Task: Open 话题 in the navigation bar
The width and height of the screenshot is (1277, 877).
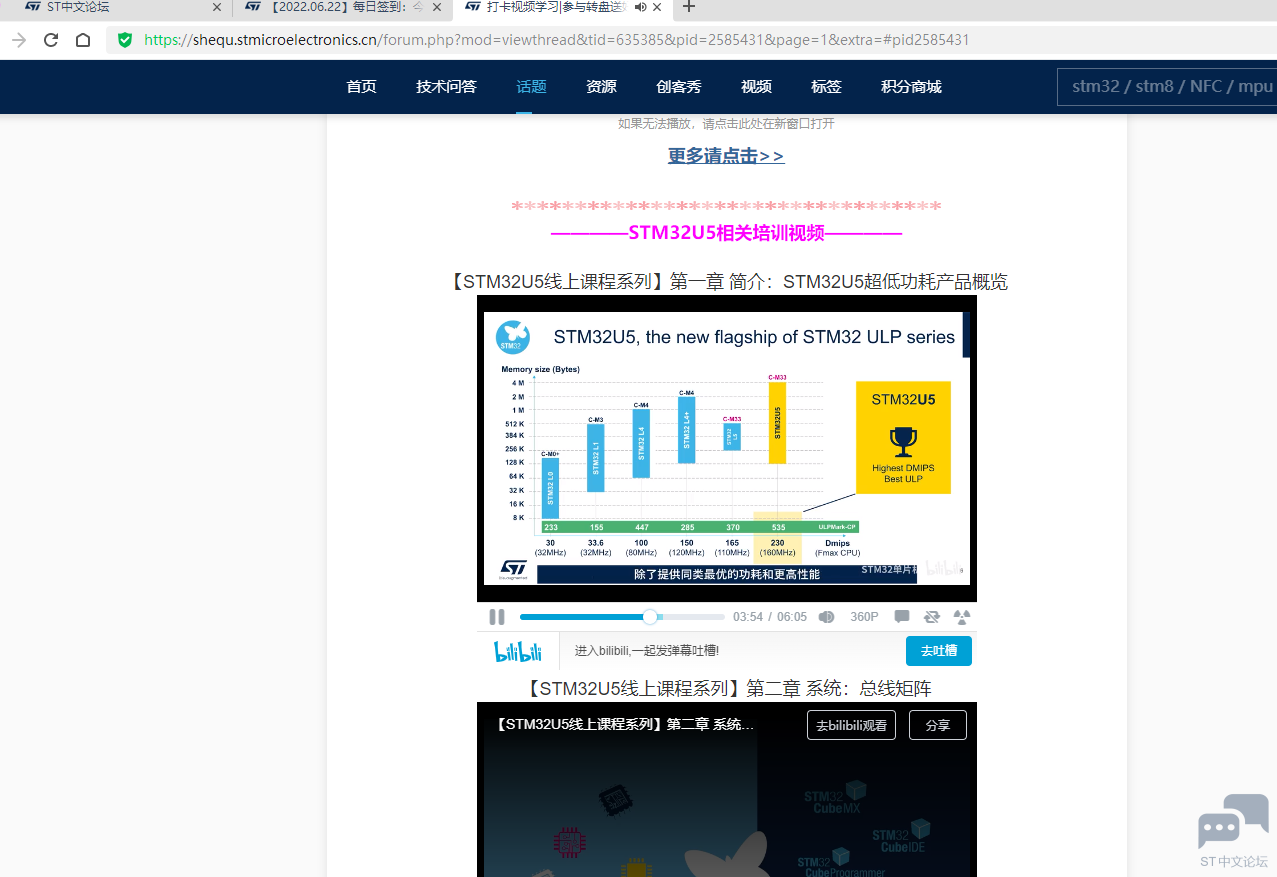Action: click(x=531, y=87)
